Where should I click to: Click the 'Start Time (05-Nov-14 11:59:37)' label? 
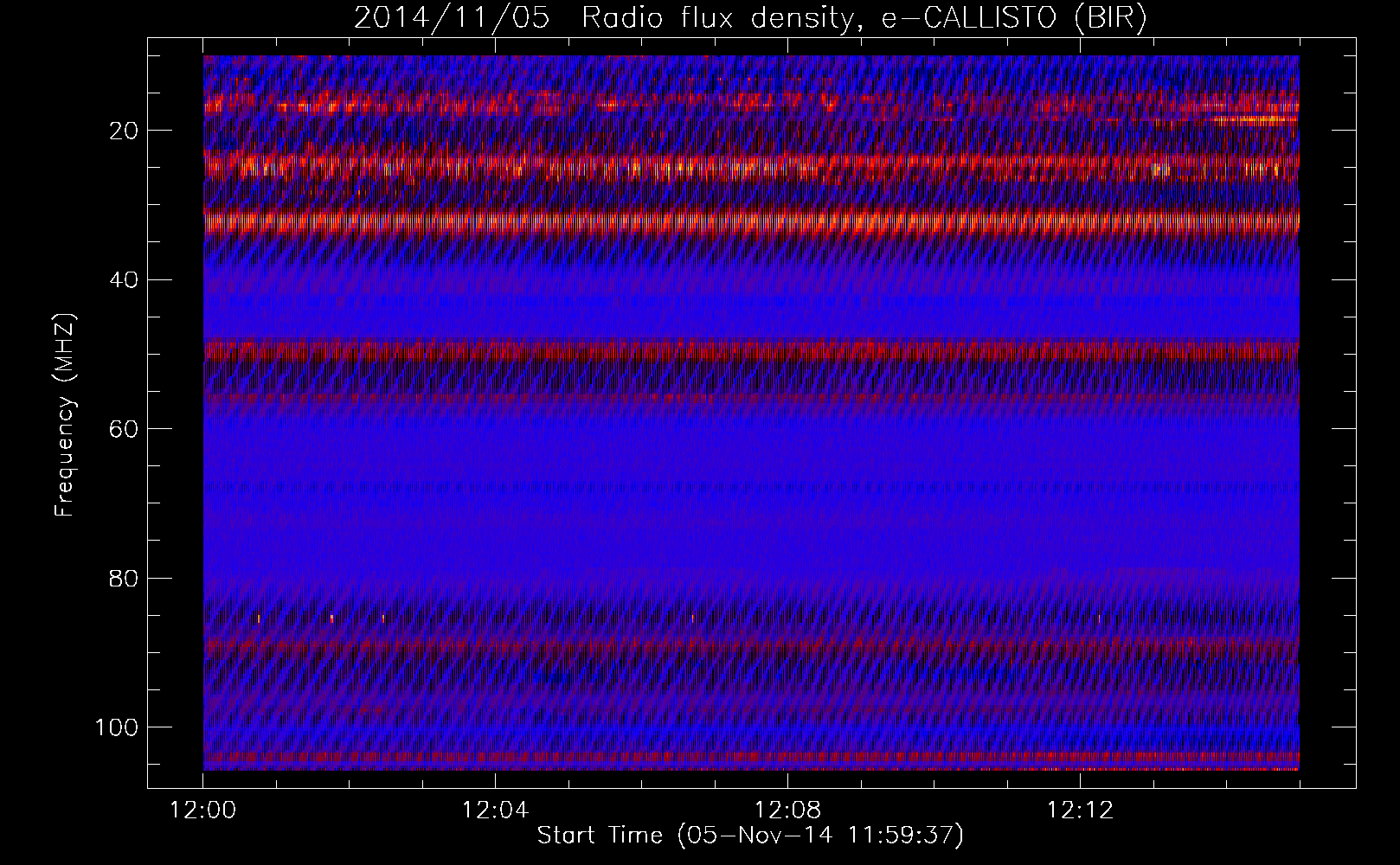coord(750,836)
